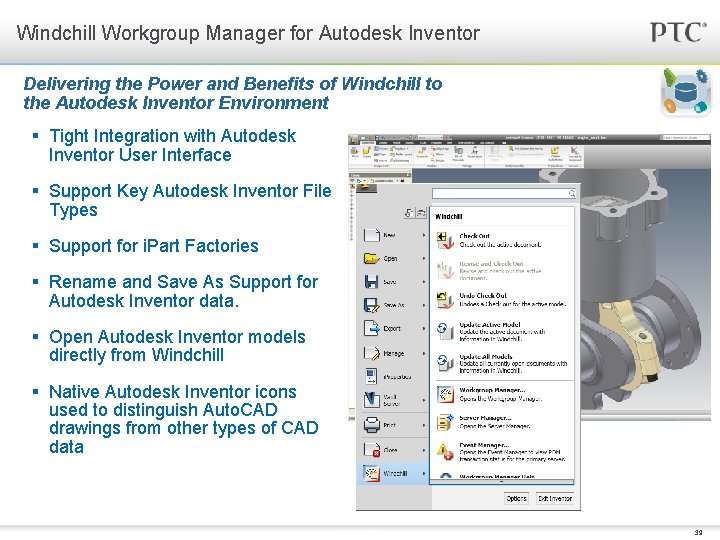Expand the Export submenu arrow

coord(424,328)
